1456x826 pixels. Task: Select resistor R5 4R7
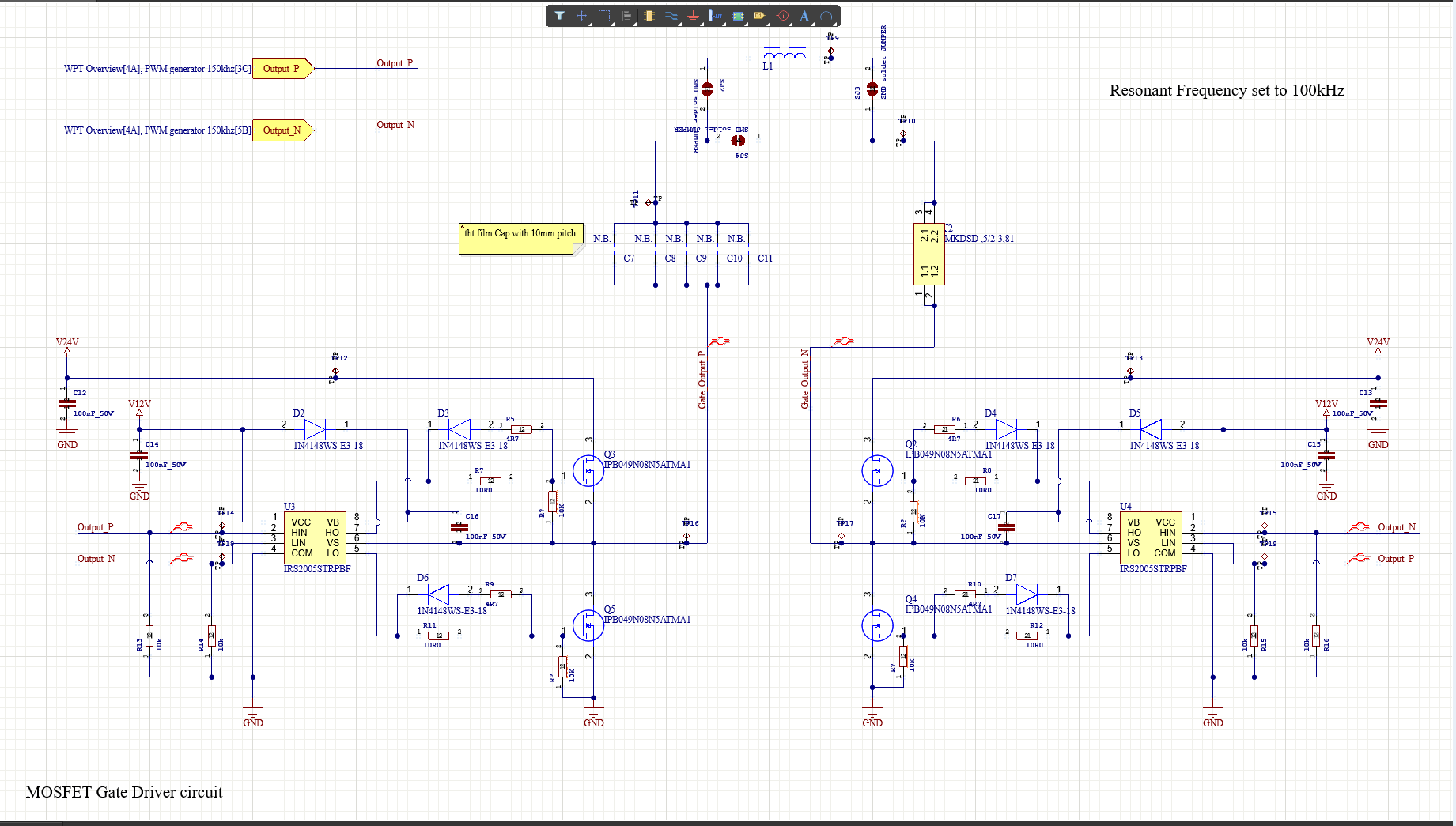[522, 429]
